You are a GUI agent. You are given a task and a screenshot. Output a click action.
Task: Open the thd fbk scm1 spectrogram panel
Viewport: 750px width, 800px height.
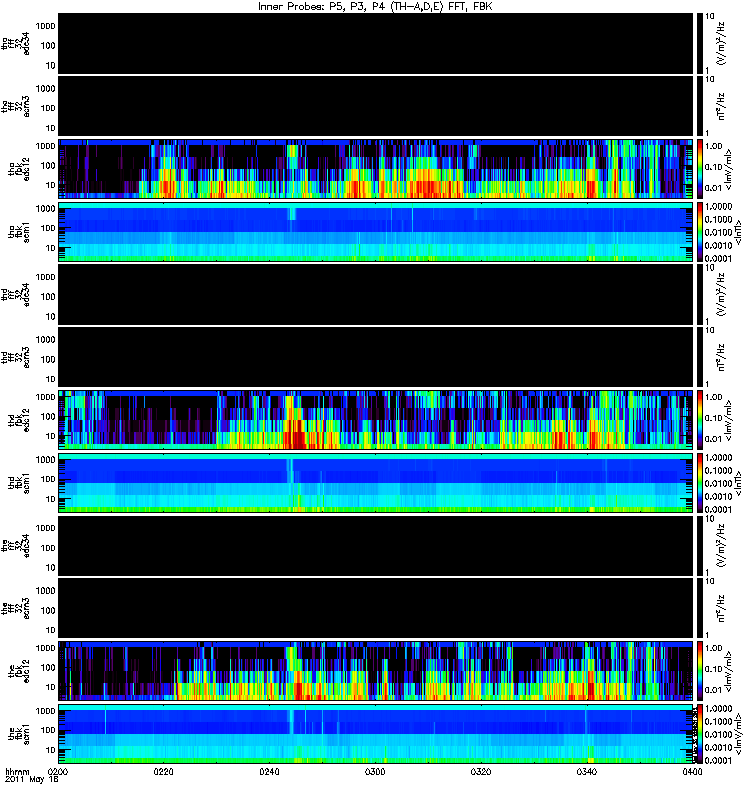point(376,482)
